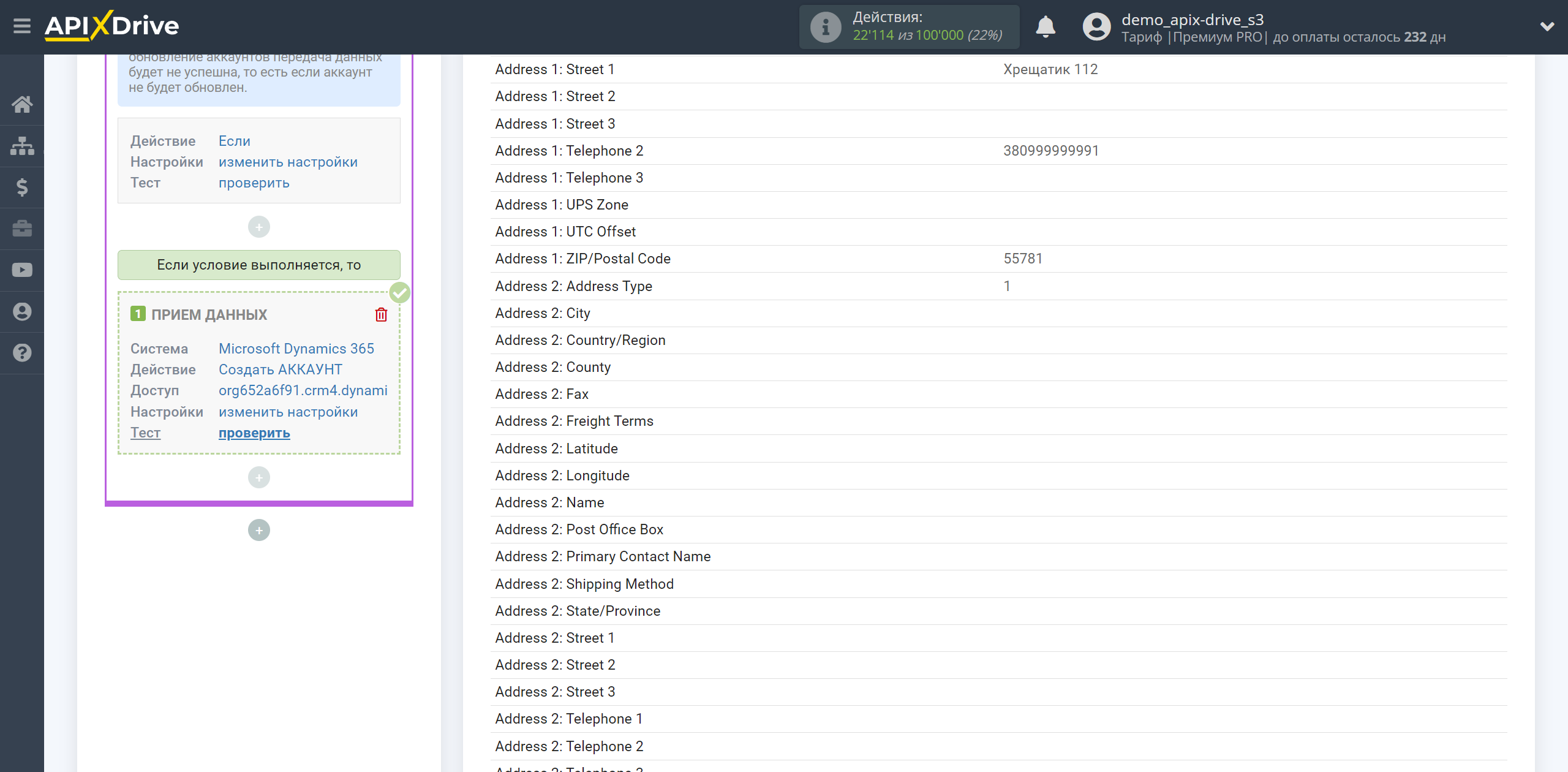1568x772 pixels.
Task: Select Address 1: UTC Offset row
Action: [x=998, y=232]
